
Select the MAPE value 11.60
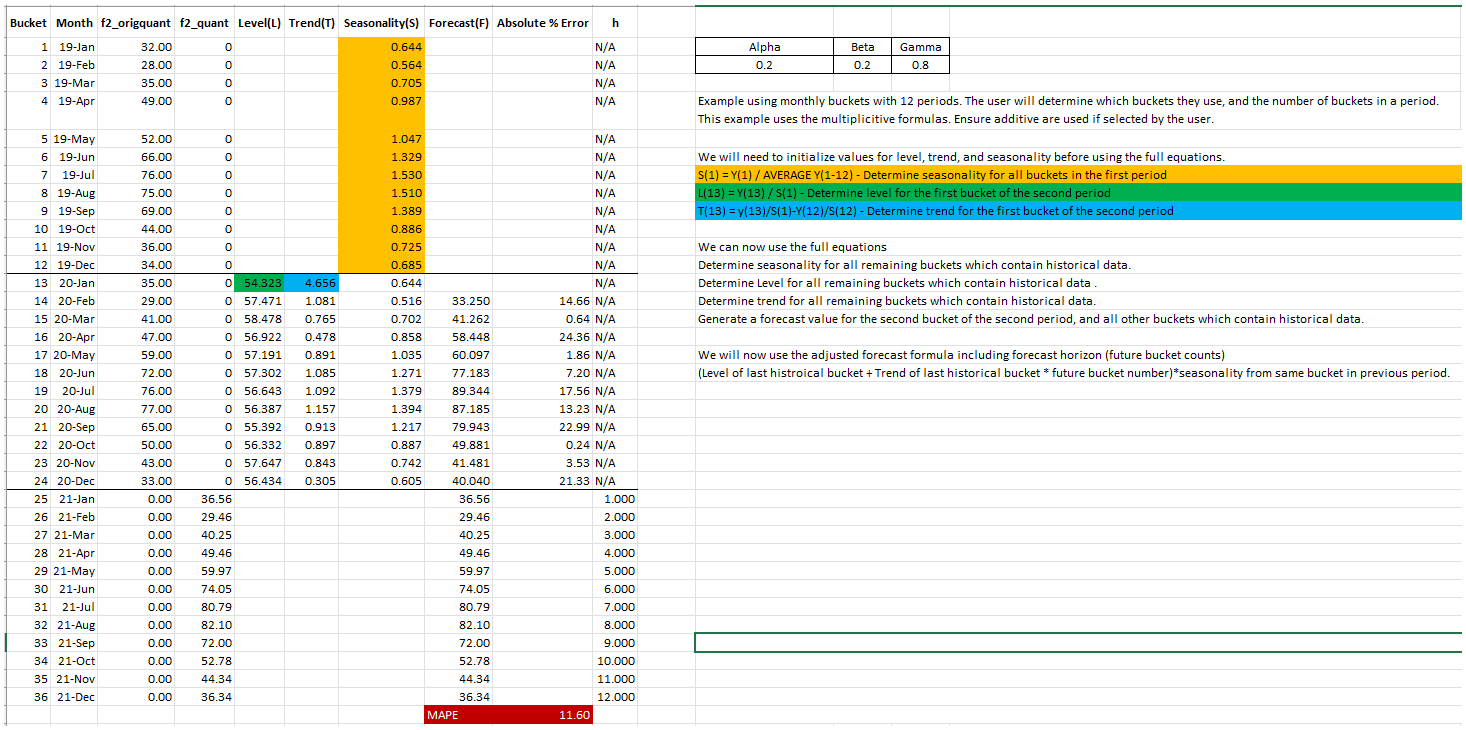542,715
